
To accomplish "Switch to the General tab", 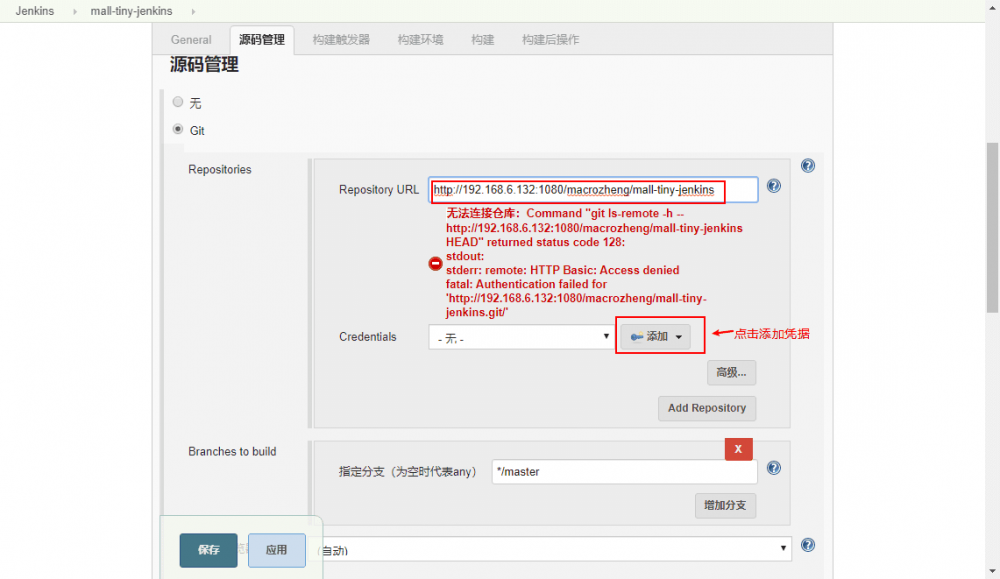I will [190, 39].
